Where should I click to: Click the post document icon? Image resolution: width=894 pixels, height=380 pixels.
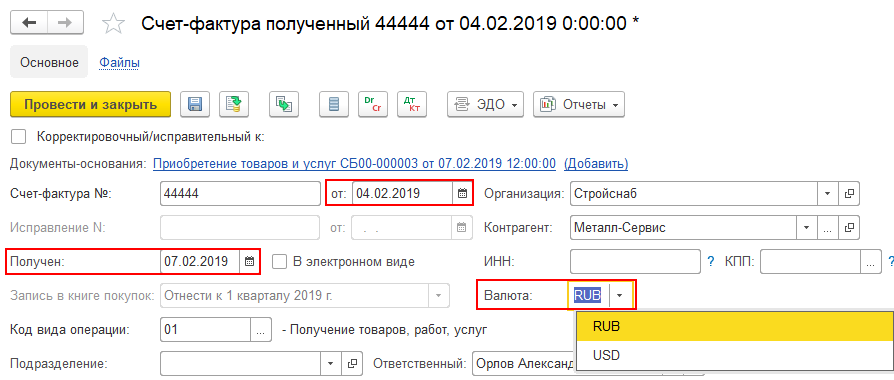[234, 104]
